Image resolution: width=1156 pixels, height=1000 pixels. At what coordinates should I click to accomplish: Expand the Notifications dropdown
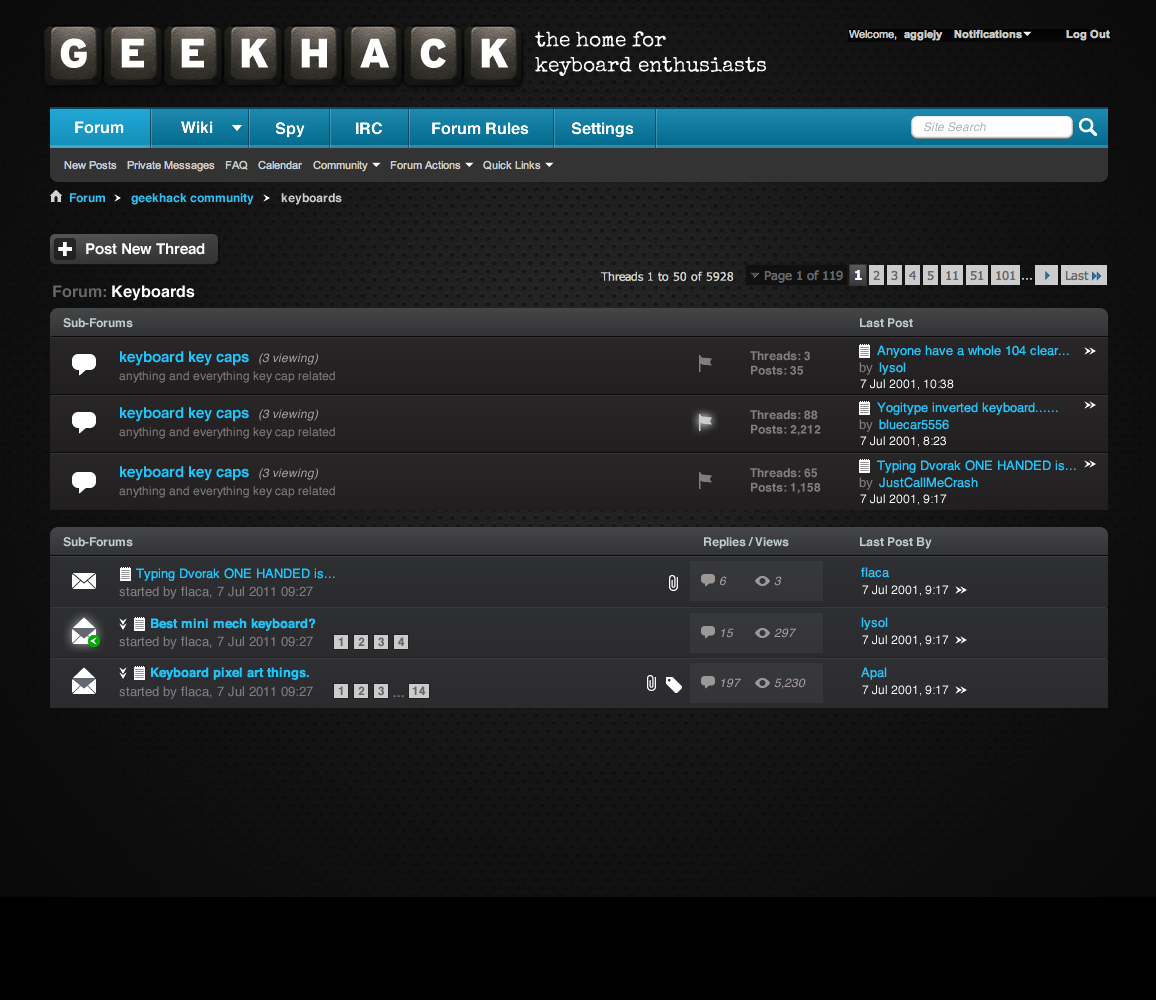991,34
